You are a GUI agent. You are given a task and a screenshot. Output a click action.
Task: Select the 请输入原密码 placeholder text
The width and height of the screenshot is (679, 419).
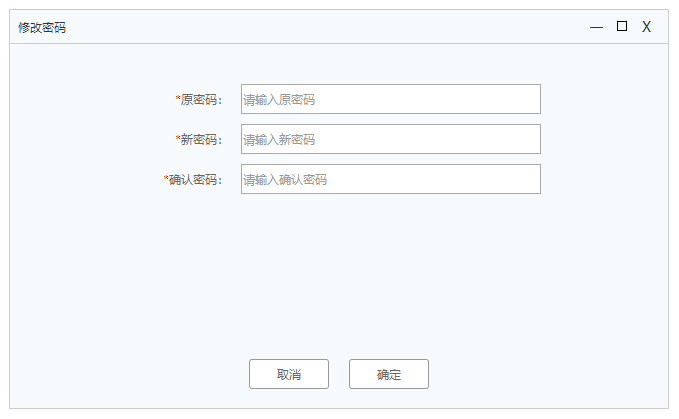[279, 100]
